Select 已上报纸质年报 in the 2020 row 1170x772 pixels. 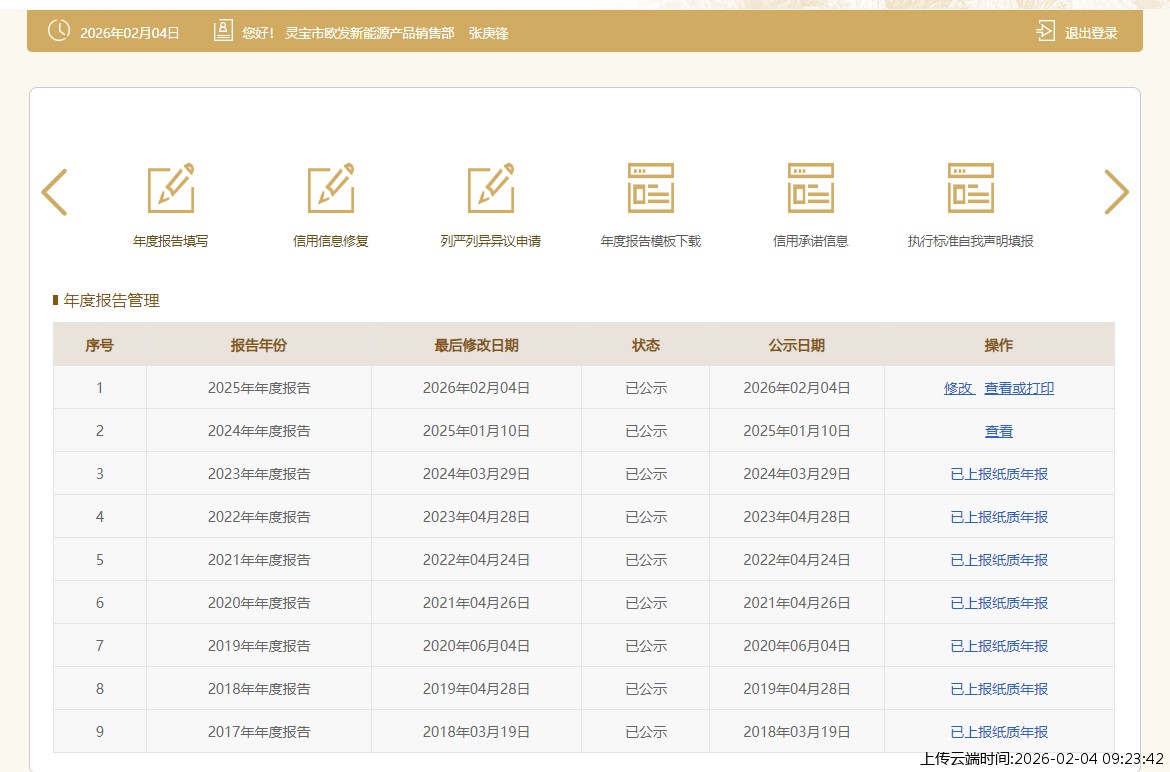point(999,603)
